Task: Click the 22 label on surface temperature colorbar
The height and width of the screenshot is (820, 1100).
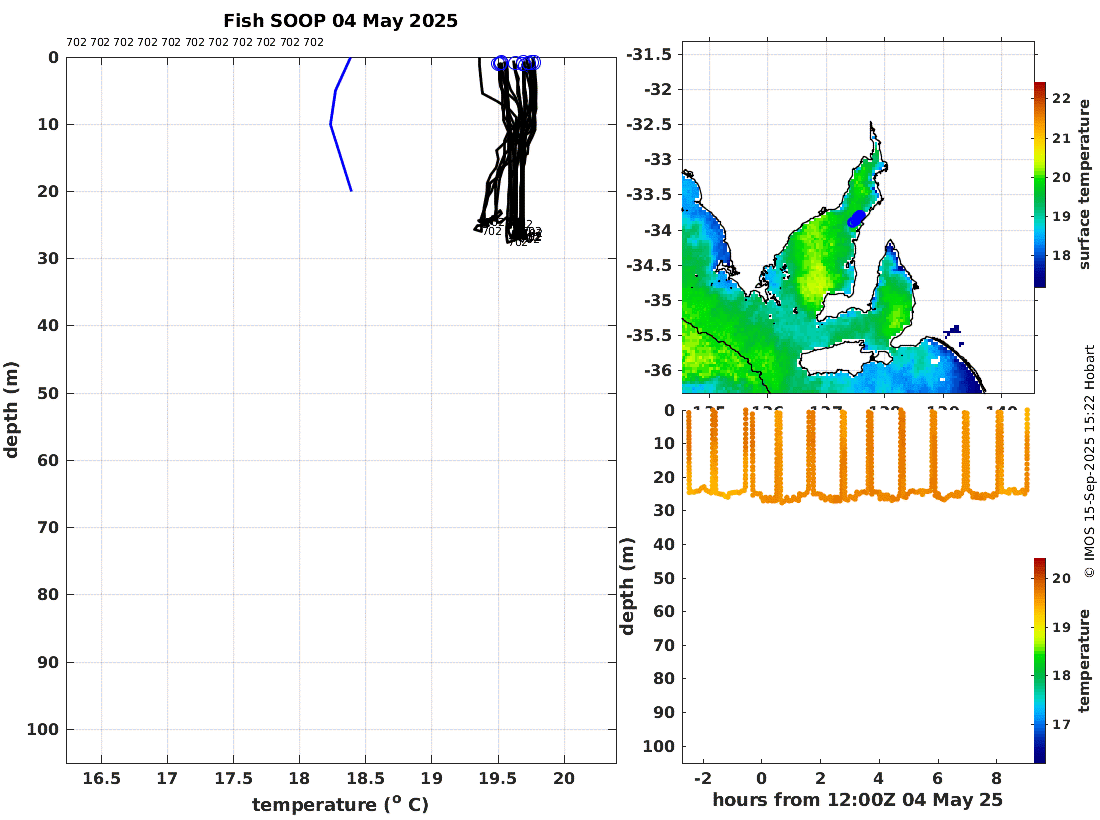Action: (x=1061, y=98)
